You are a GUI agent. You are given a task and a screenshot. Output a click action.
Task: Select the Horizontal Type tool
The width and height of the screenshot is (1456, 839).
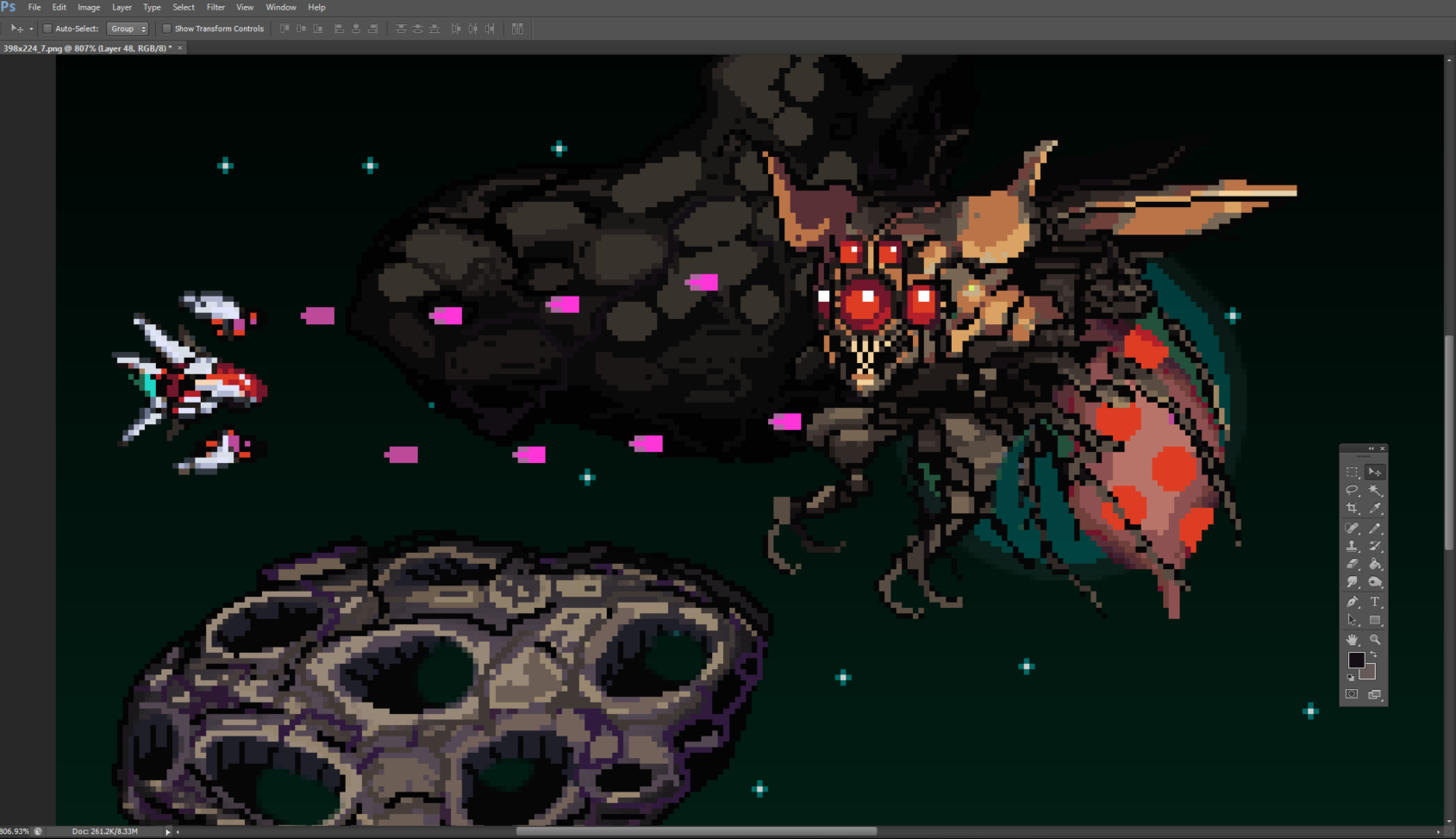tap(1375, 602)
